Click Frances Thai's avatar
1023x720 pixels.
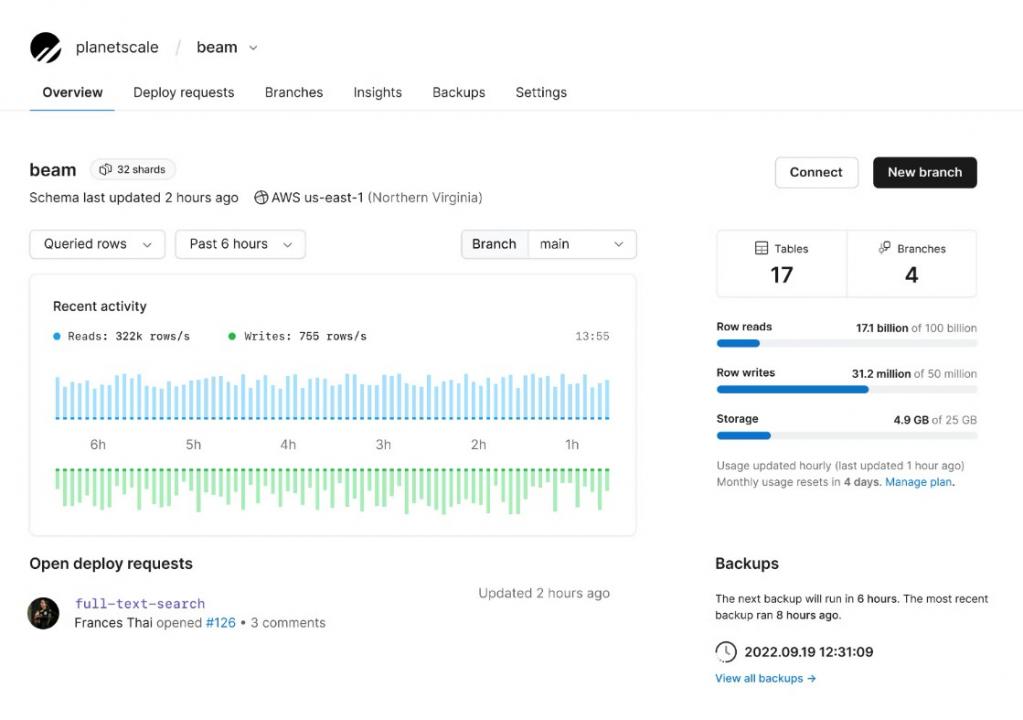pyautogui.click(x=44, y=613)
